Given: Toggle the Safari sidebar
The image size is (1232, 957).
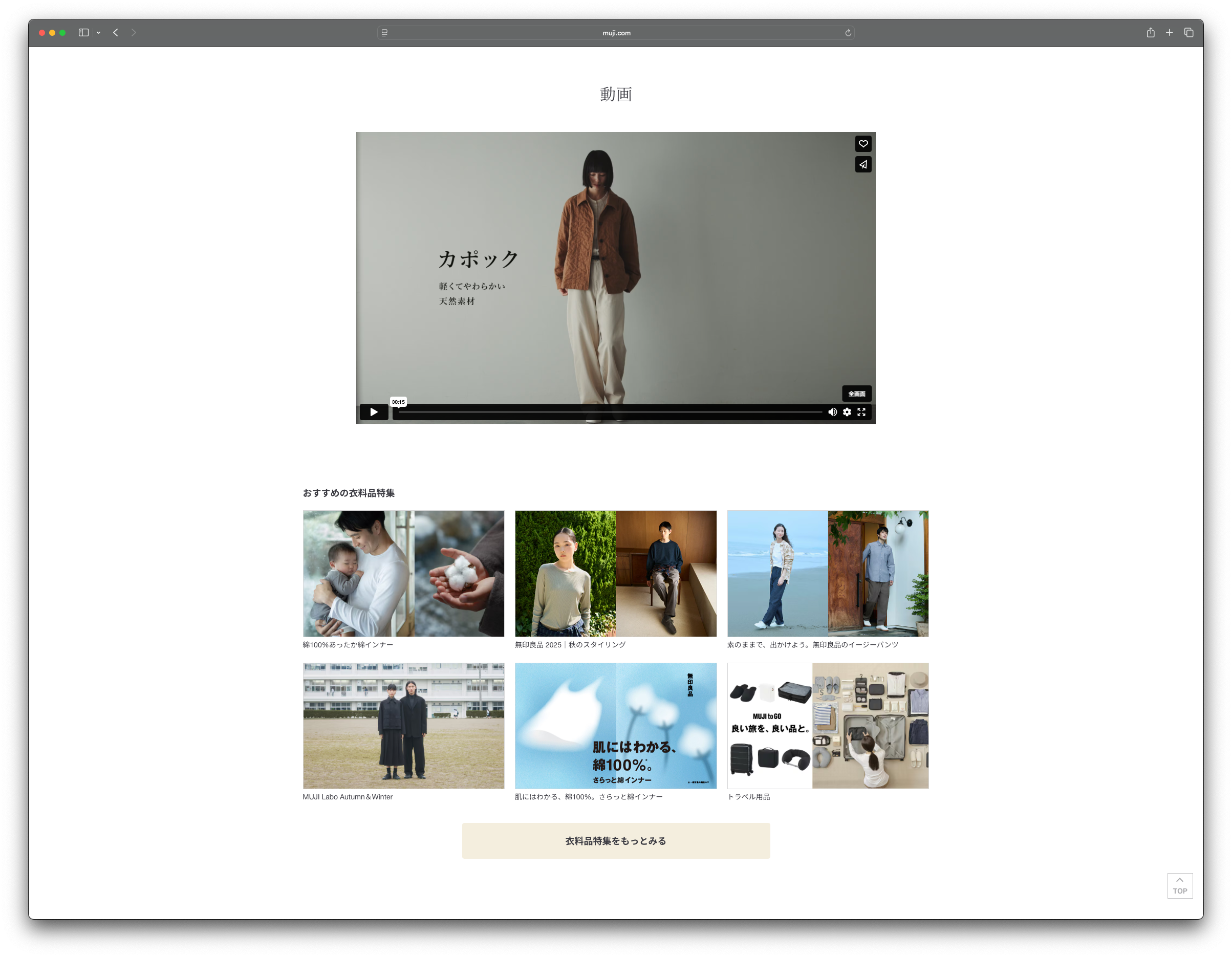Looking at the screenshot, I should coord(83,33).
